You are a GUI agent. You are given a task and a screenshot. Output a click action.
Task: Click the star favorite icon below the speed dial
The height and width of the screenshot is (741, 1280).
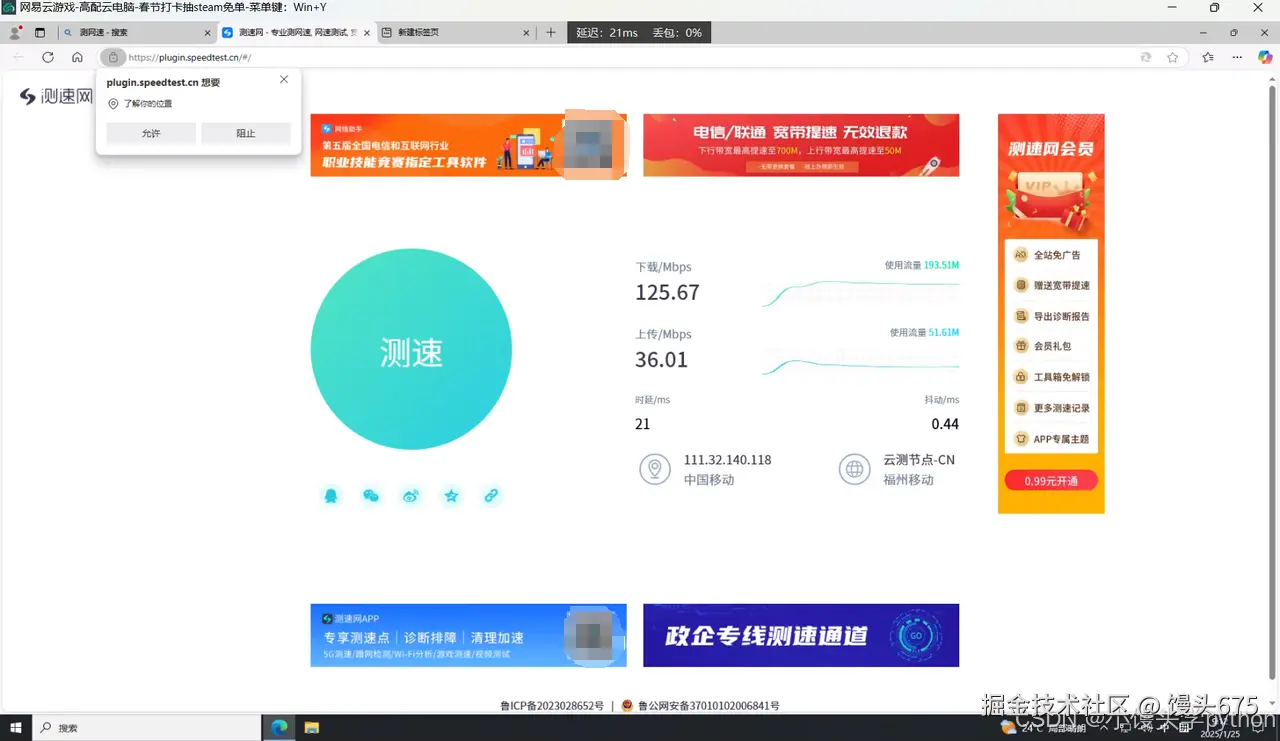[451, 495]
